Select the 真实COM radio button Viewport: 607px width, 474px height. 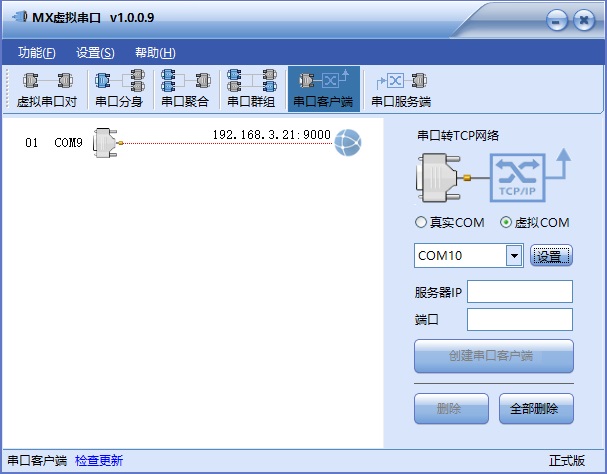(x=450, y=222)
